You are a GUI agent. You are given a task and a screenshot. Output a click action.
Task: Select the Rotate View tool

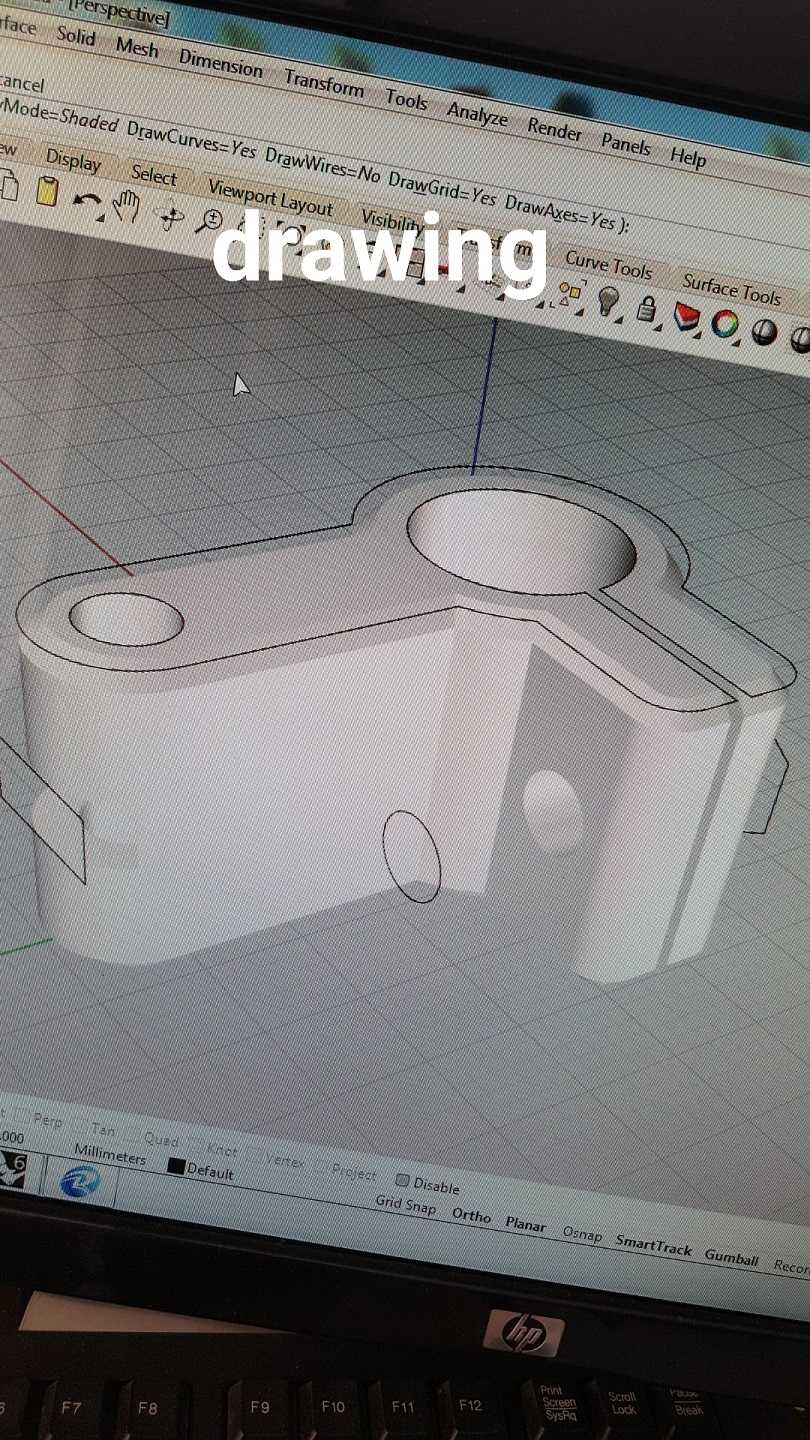[x=168, y=213]
